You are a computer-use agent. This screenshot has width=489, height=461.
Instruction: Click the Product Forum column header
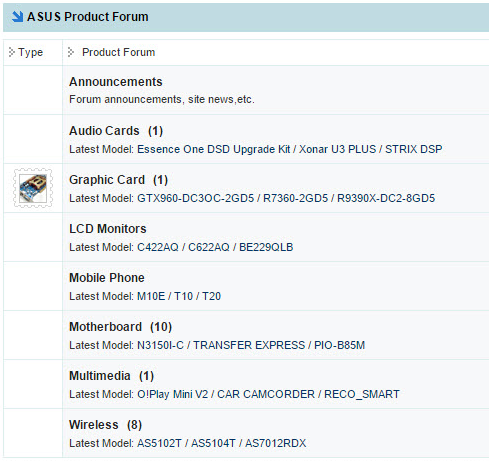(x=119, y=52)
